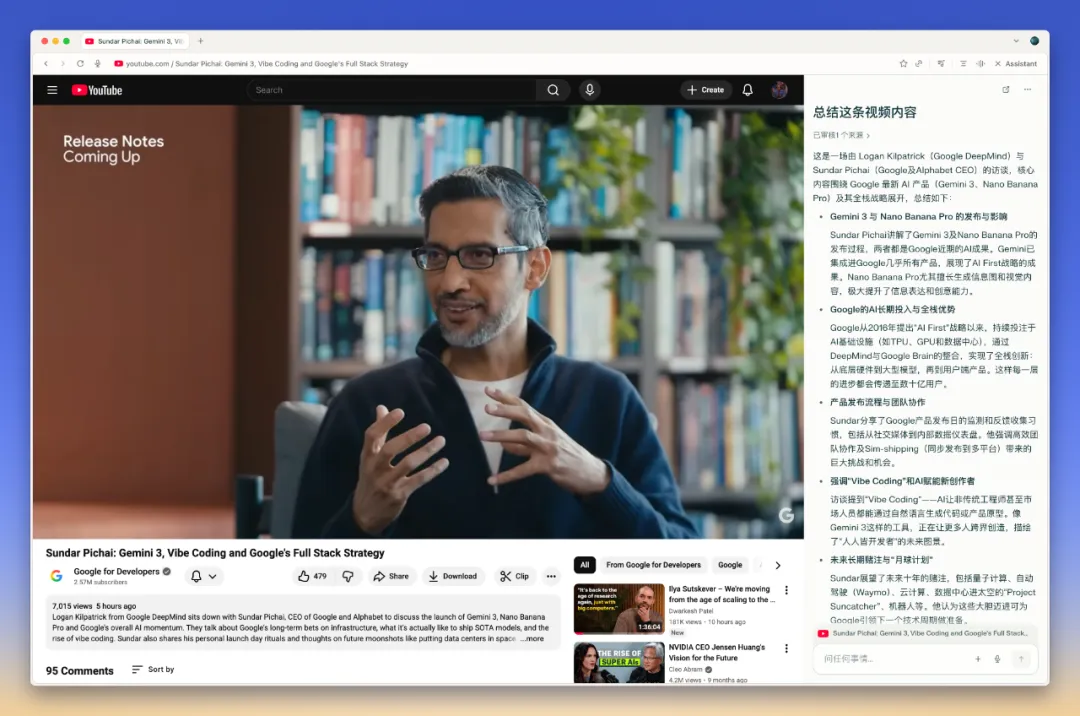The height and width of the screenshot is (716, 1080).
Task: Click the tune-settings icon in address bar
Action: click(941, 63)
